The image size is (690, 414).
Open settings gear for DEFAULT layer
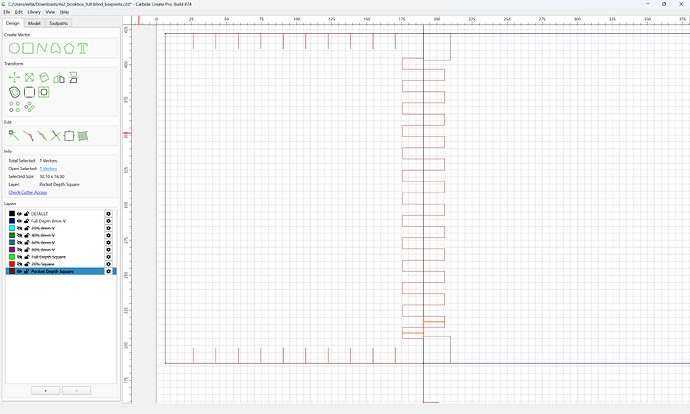pos(109,214)
